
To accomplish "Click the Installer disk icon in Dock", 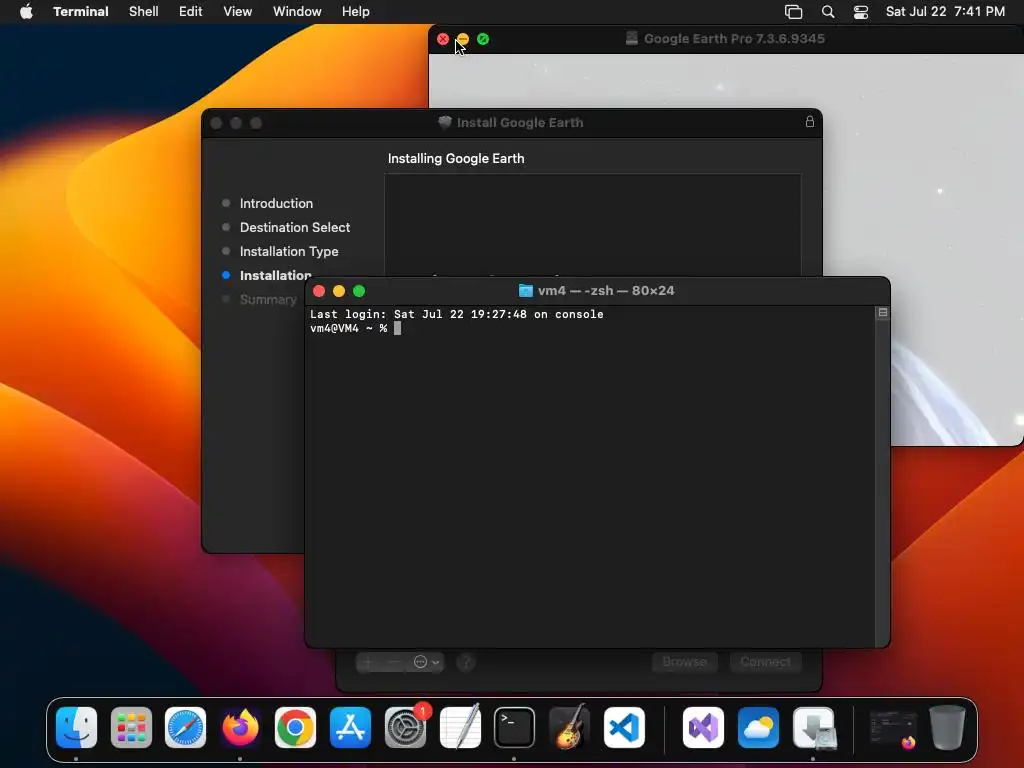I will (813, 728).
